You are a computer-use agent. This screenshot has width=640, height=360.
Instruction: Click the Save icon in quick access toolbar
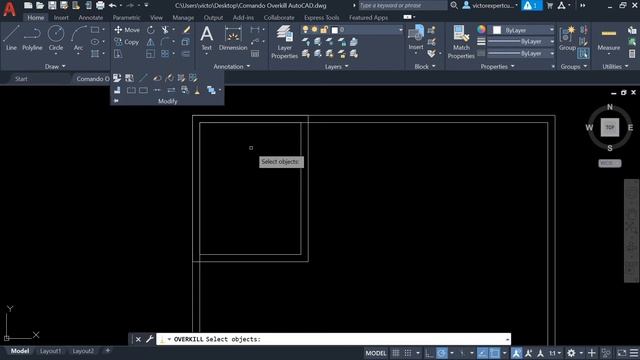[x=52, y=5]
